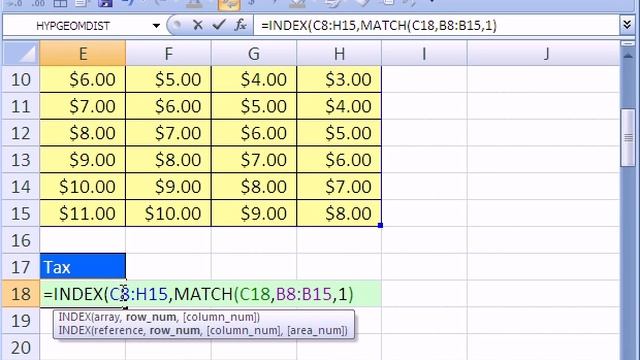Select cell F11 showing $6.00
Screen dimensions: 640x360
pyautogui.click(x=168, y=106)
